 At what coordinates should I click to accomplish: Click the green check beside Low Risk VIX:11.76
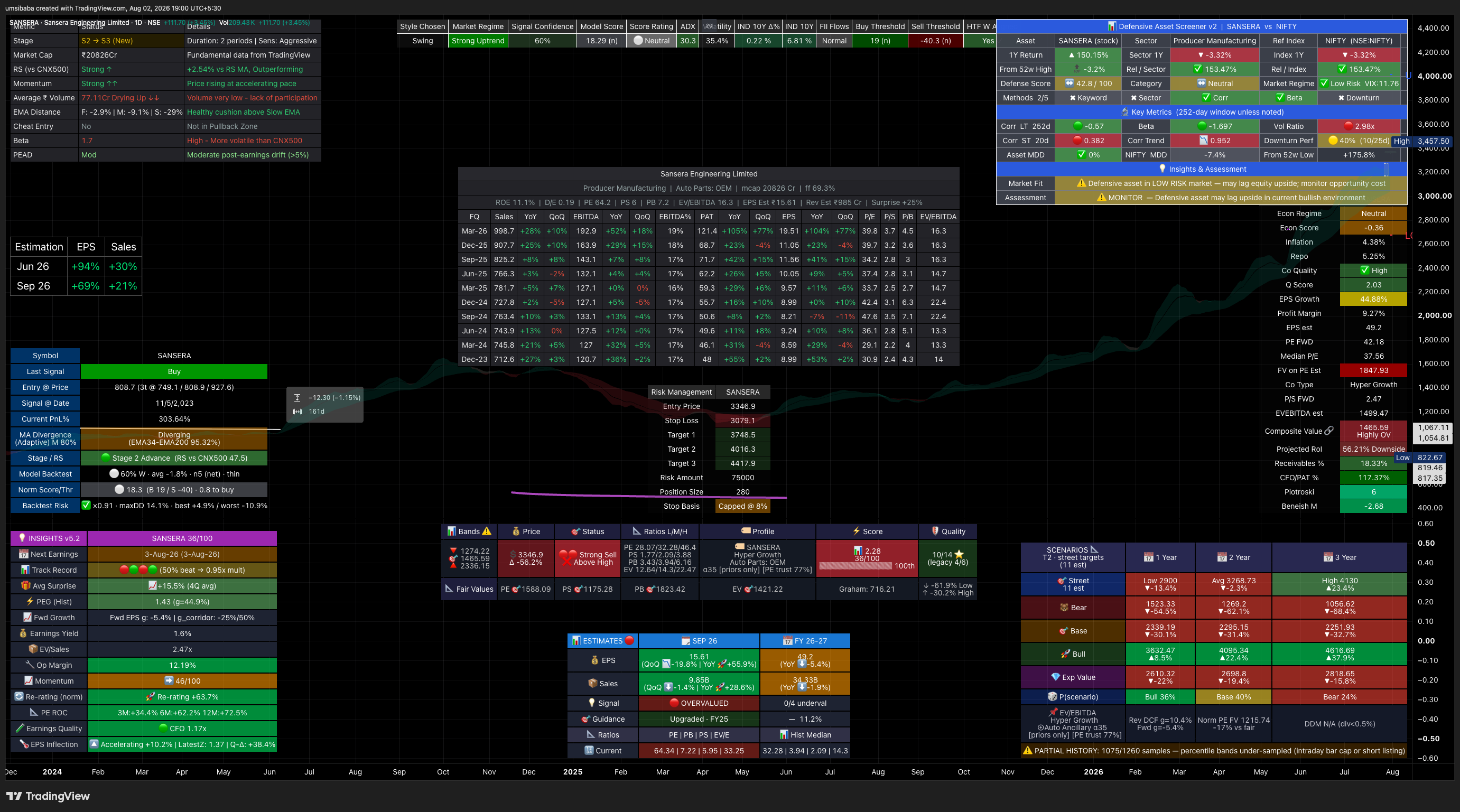(1324, 83)
